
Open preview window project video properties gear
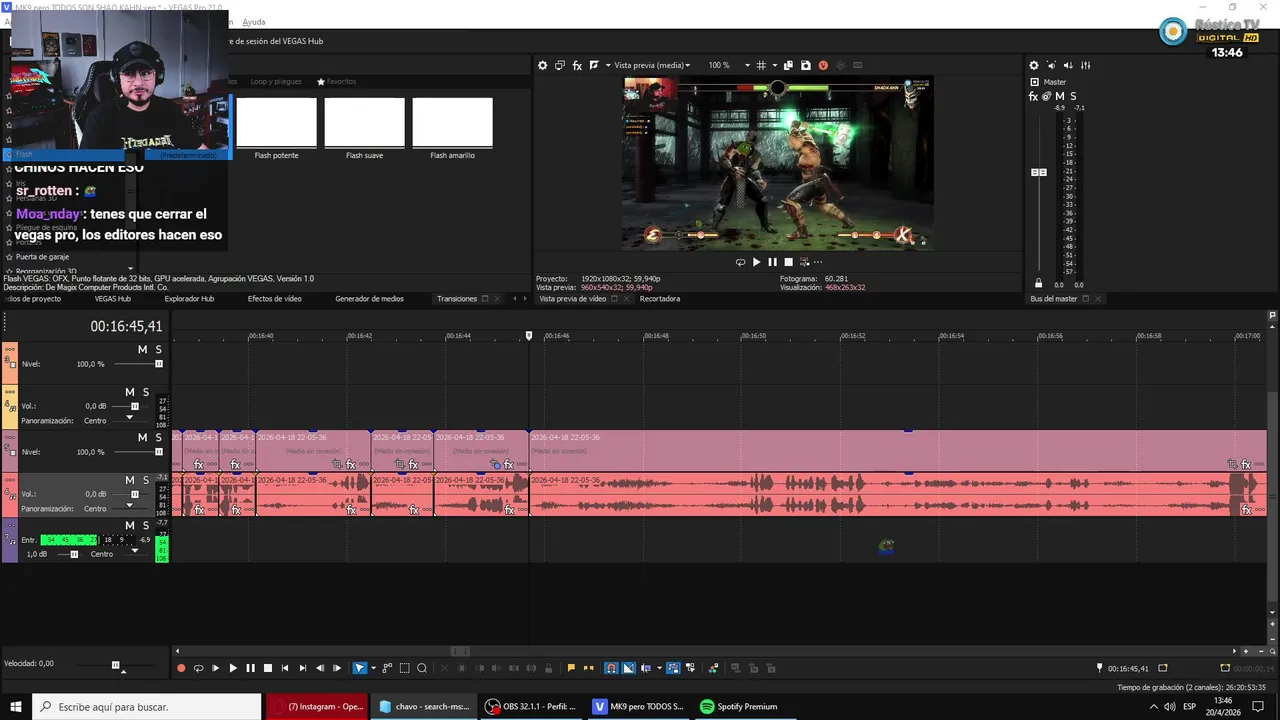[x=543, y=65]
